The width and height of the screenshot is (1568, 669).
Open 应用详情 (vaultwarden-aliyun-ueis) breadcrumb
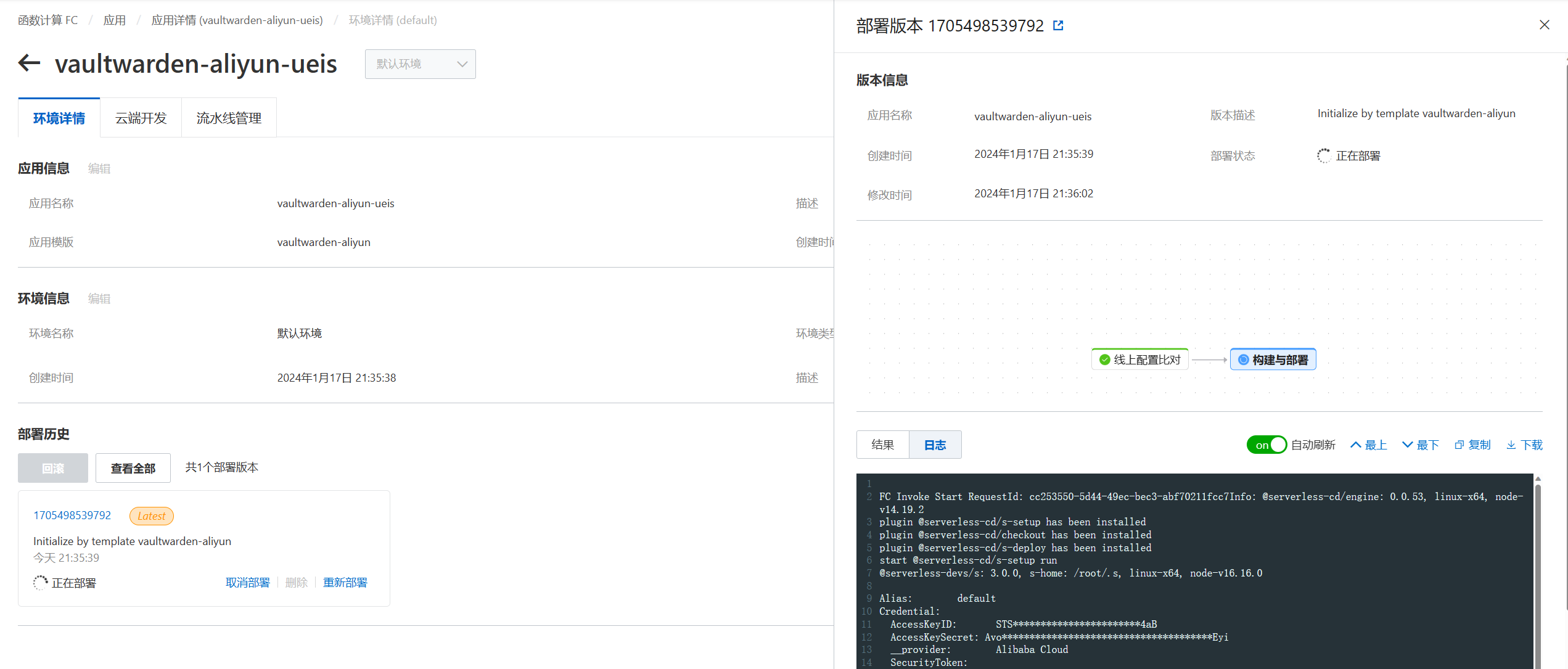click(237, 20)
